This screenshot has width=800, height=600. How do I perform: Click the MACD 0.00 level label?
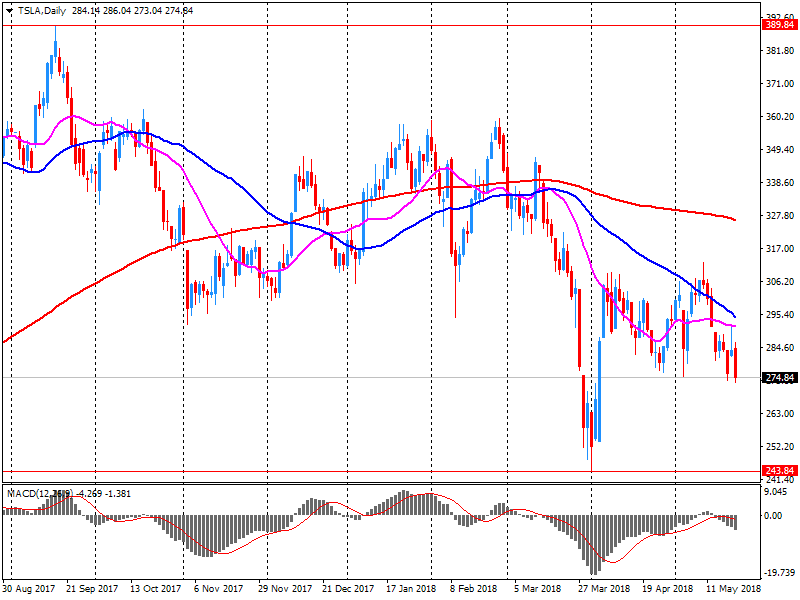[773, 516]
